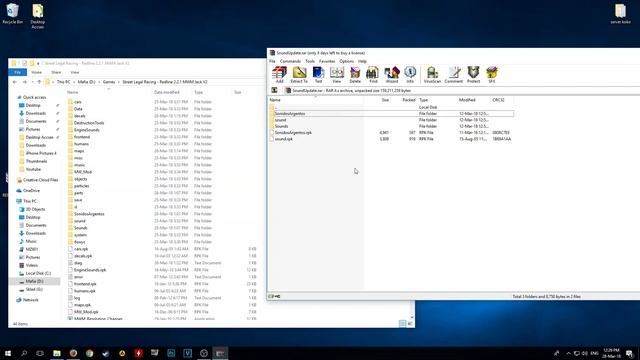Click Extract To in WinRAR toolbar

point(299,75)
